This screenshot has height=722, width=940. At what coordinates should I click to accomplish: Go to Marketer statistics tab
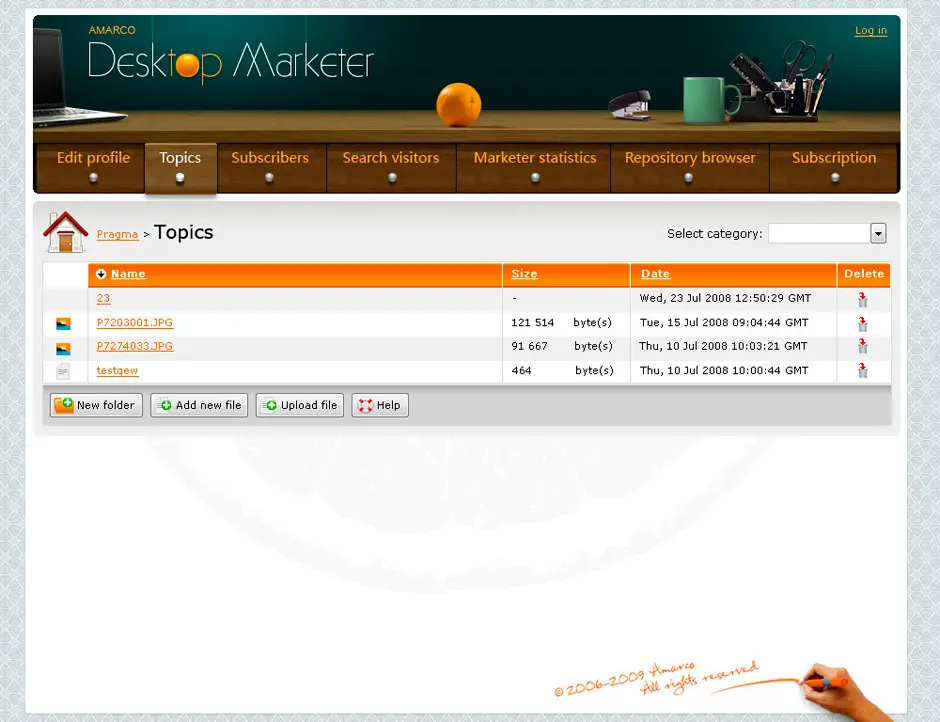coord(534,158)
